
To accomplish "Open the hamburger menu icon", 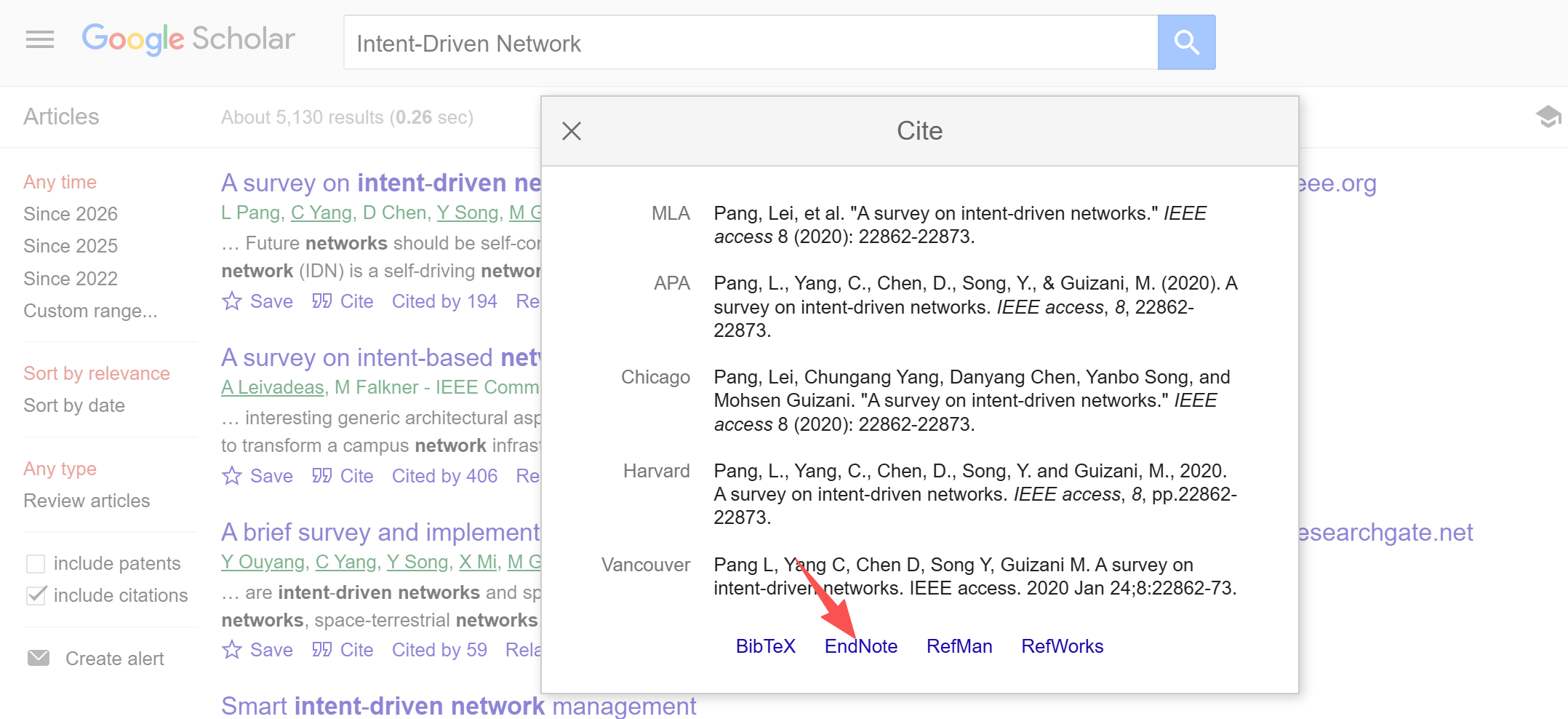I will (x=40, y=39).
